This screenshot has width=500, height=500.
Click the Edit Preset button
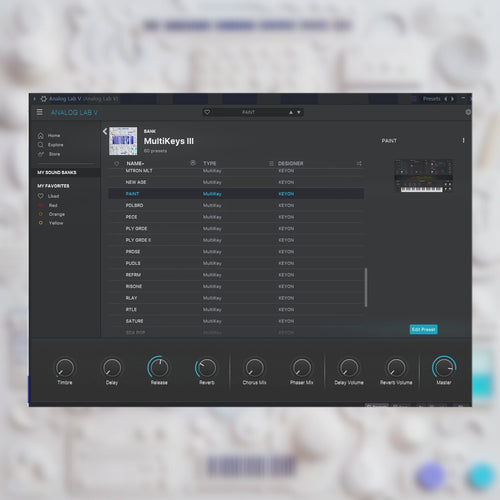pos(423,329)
